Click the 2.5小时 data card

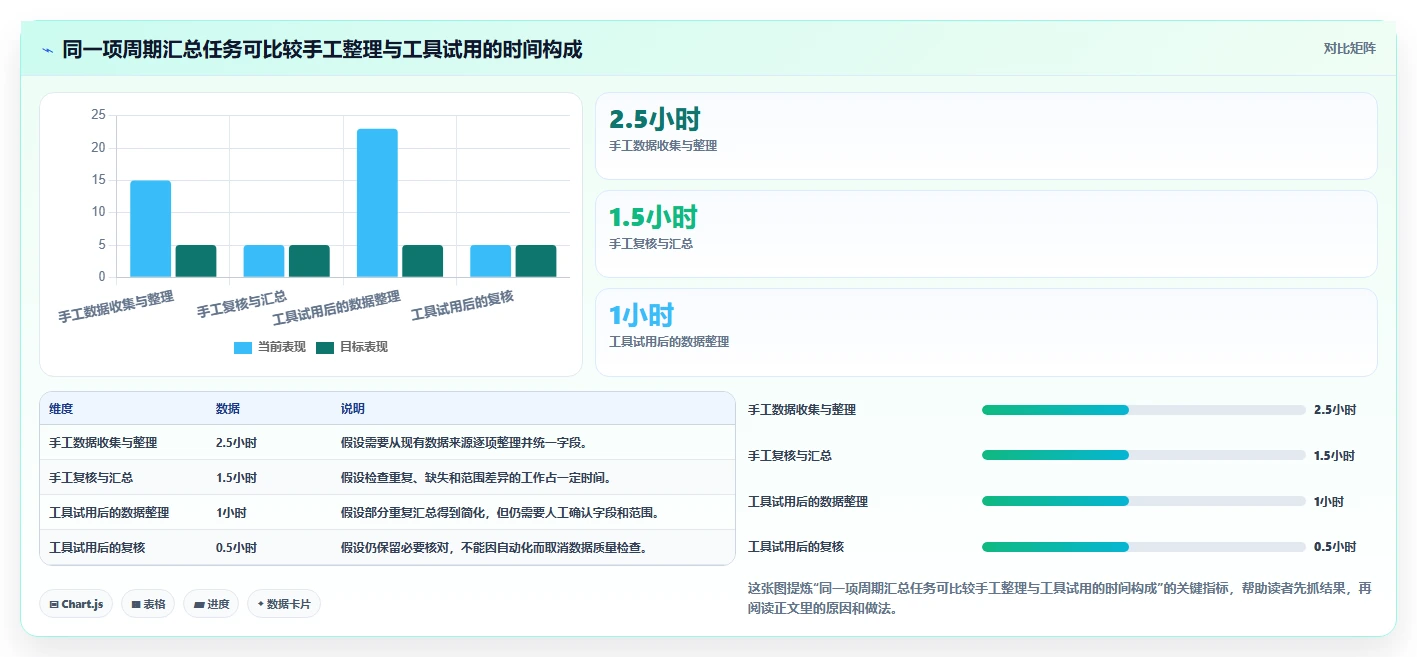coord(986,136)
